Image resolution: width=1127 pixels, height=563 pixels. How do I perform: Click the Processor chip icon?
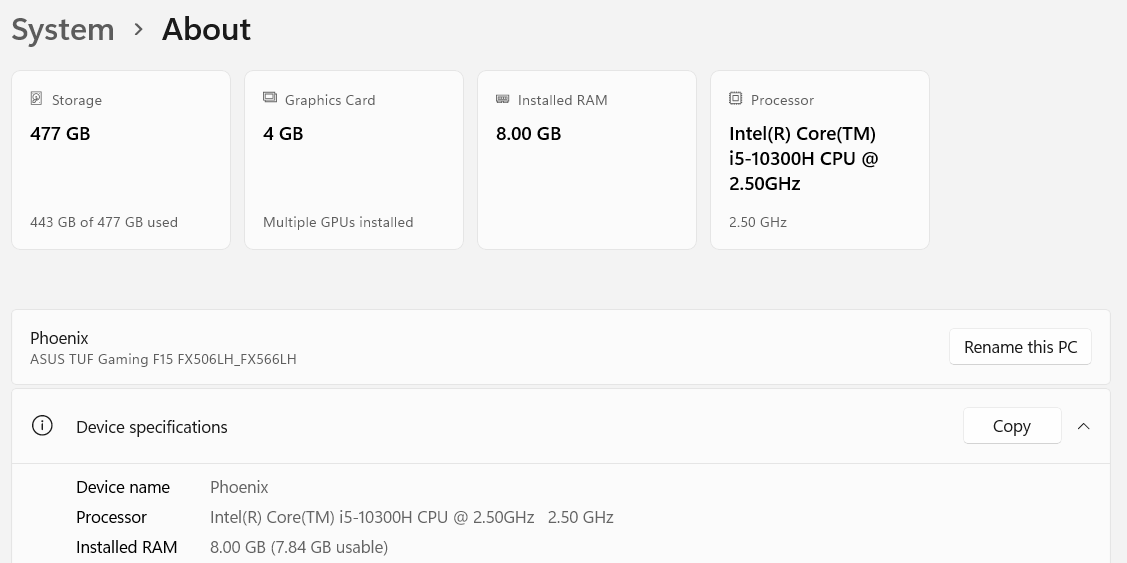[735, 99]
